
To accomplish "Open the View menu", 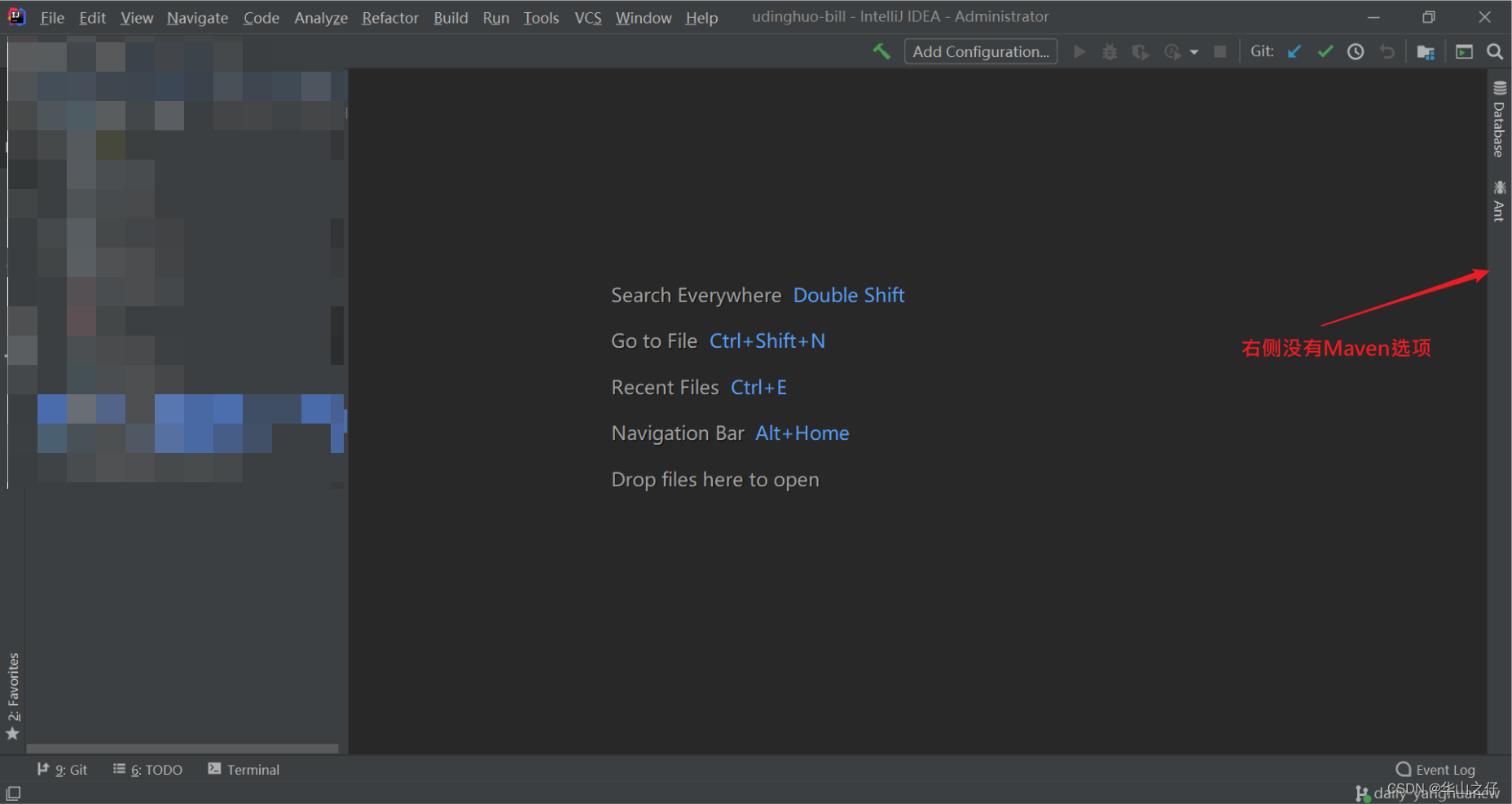I will (136, 18).
